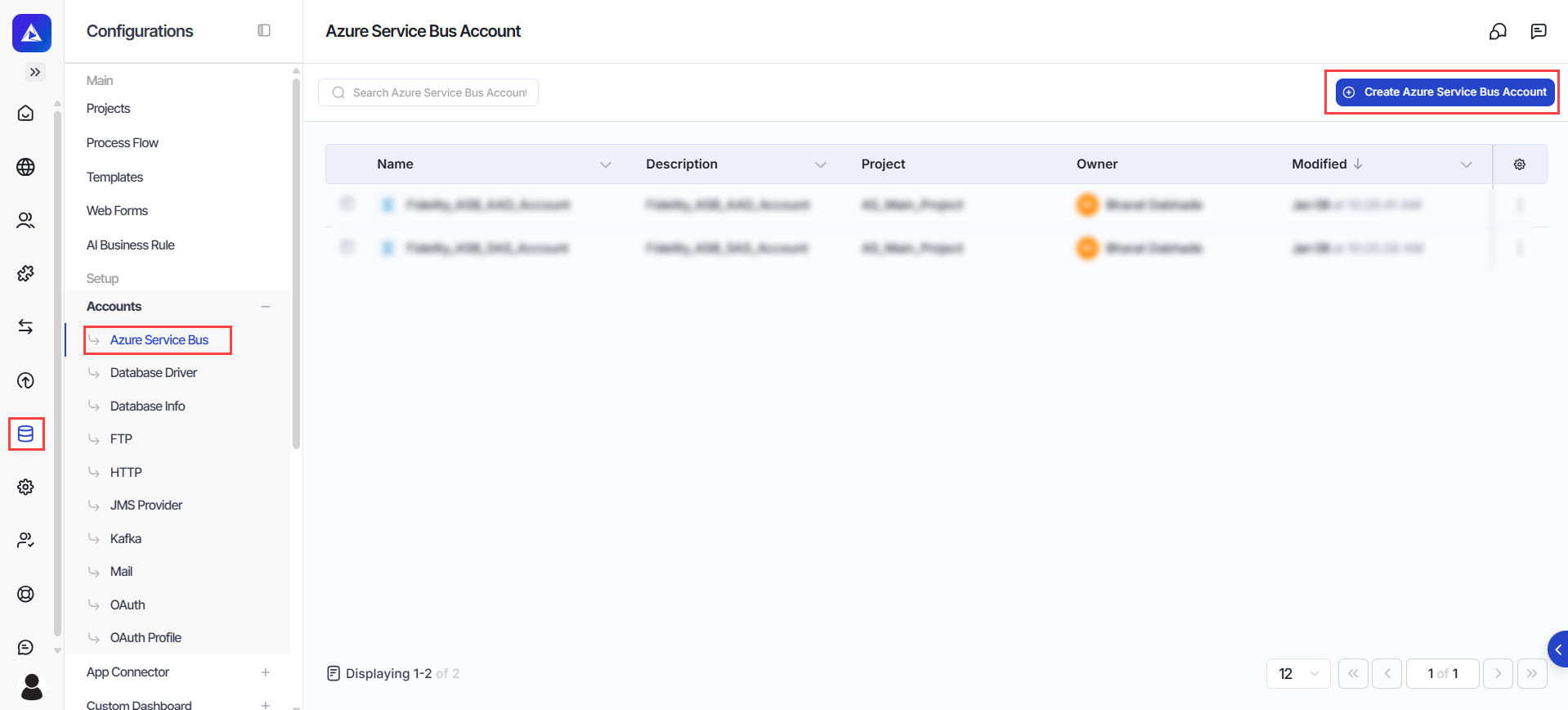Open Name column filter dropdown

pos(606,164)
